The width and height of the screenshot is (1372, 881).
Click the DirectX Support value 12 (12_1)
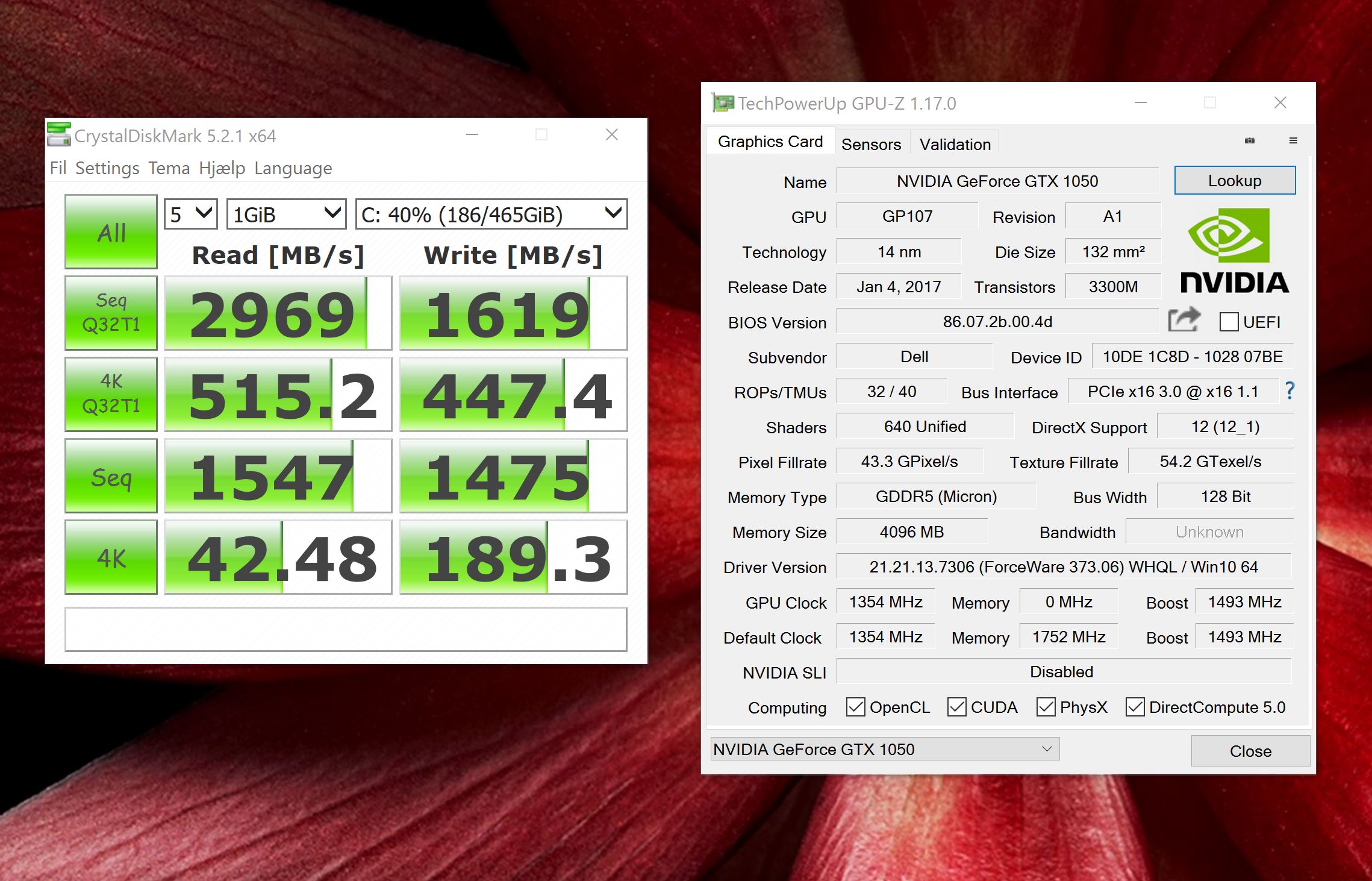tap(1225, 426)
